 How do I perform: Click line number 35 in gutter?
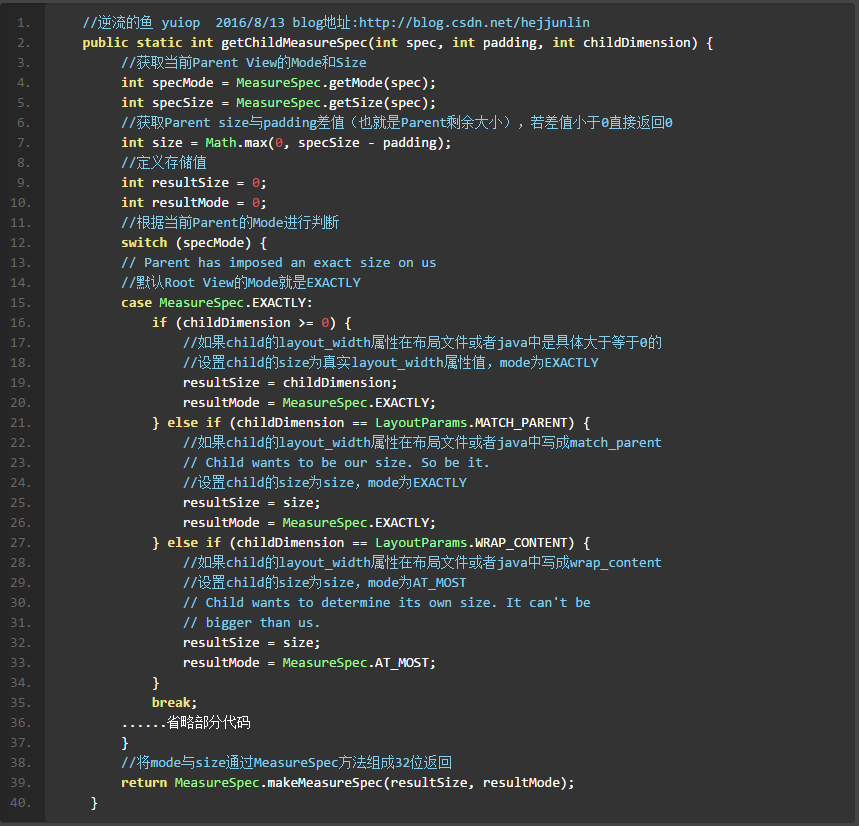click(20, 702)
